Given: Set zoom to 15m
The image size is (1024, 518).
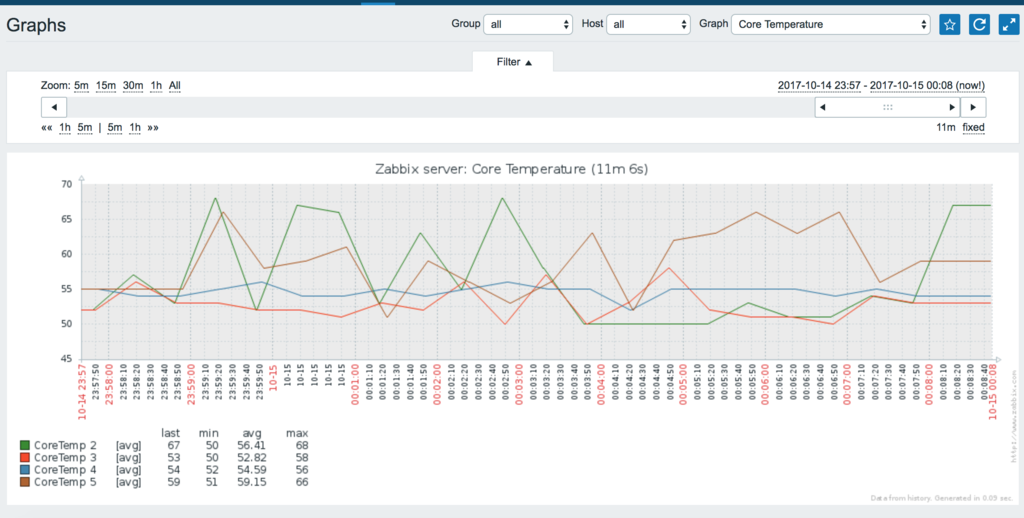Looking at the screenshot, I should coord(106,86).
